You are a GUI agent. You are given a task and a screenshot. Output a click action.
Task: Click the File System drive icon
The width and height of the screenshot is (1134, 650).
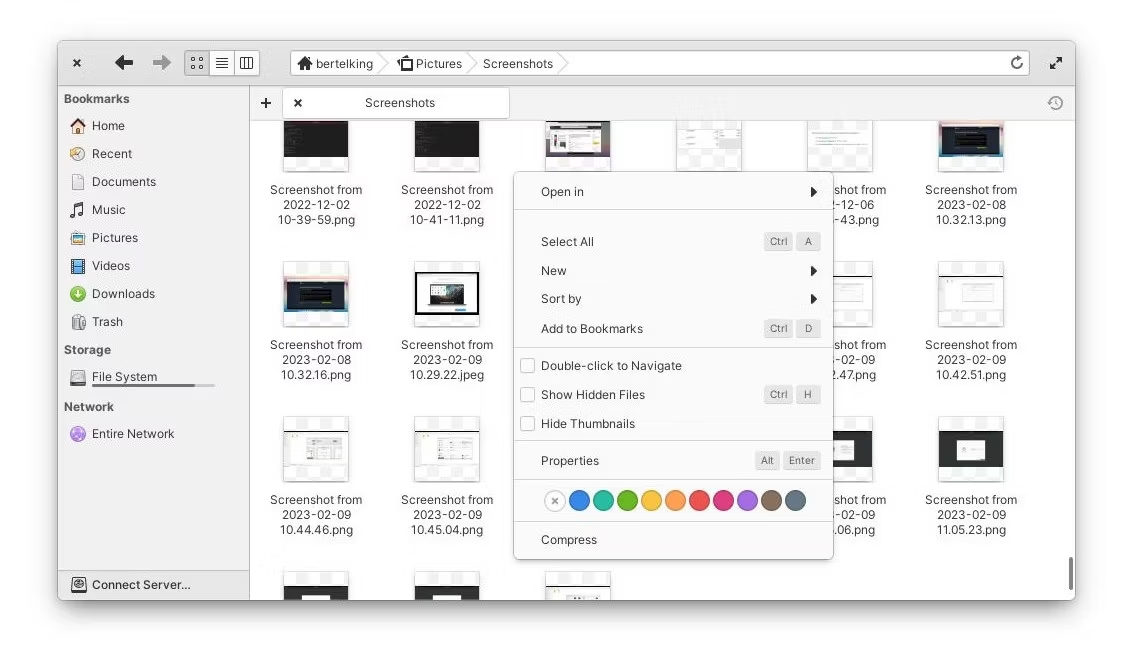[x=77, y=377]
